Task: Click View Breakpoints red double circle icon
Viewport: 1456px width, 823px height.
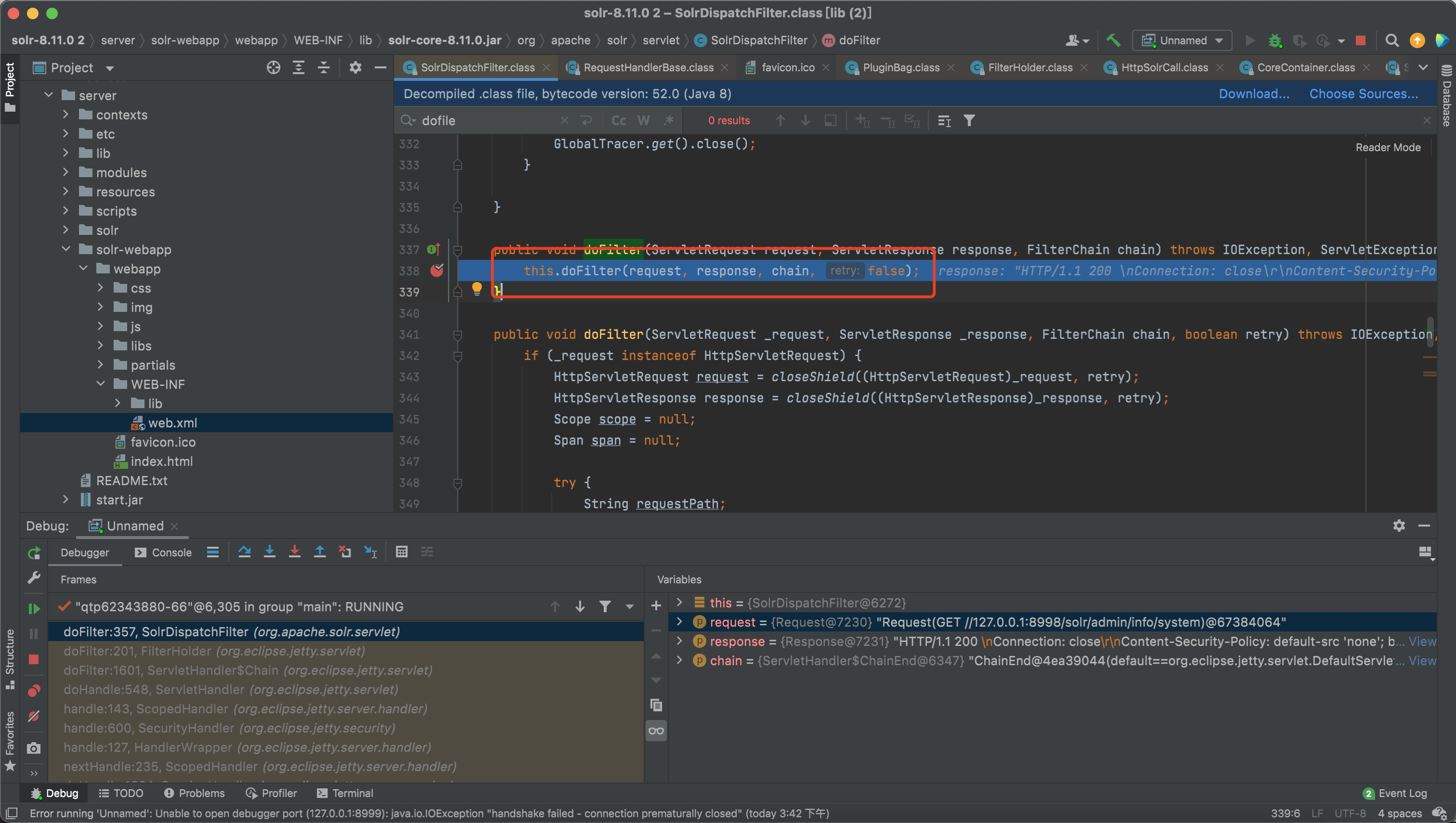Action: 34,691
